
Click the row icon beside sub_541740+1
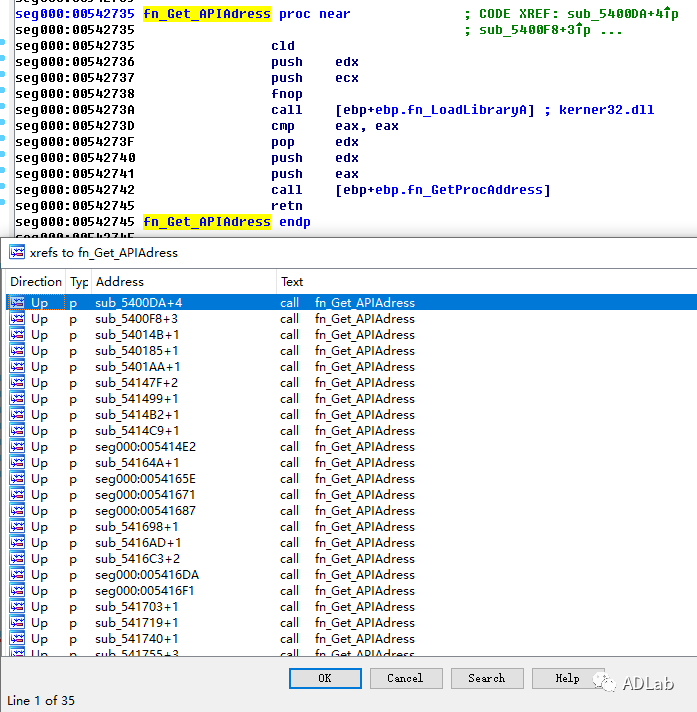click(x=17, y=639)
